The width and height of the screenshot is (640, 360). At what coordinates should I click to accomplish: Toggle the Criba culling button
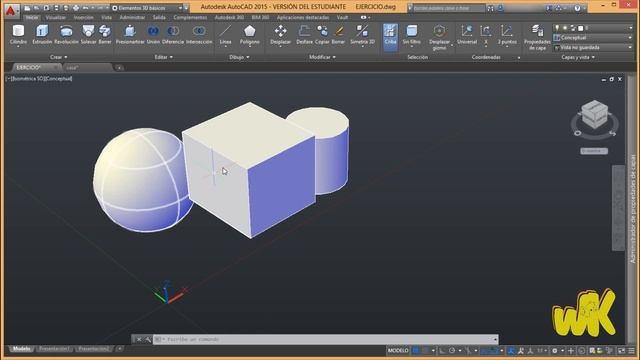390,36
